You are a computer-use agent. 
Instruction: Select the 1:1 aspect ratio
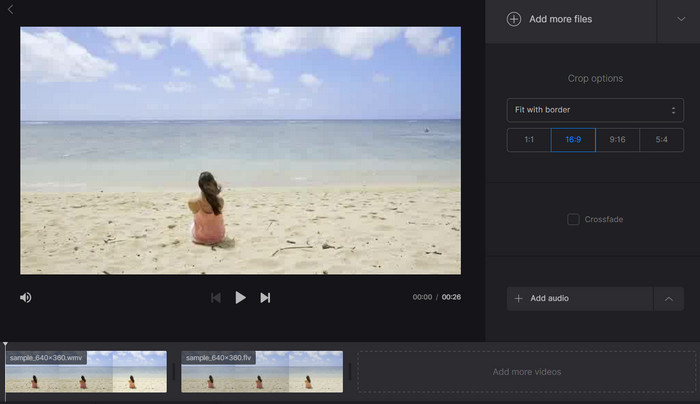point(529,140)
